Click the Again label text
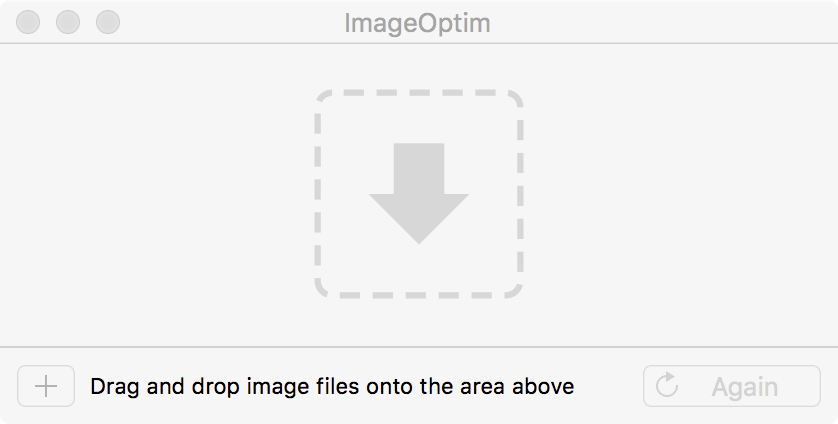The image size is (838, 424). tap(744, 387)
